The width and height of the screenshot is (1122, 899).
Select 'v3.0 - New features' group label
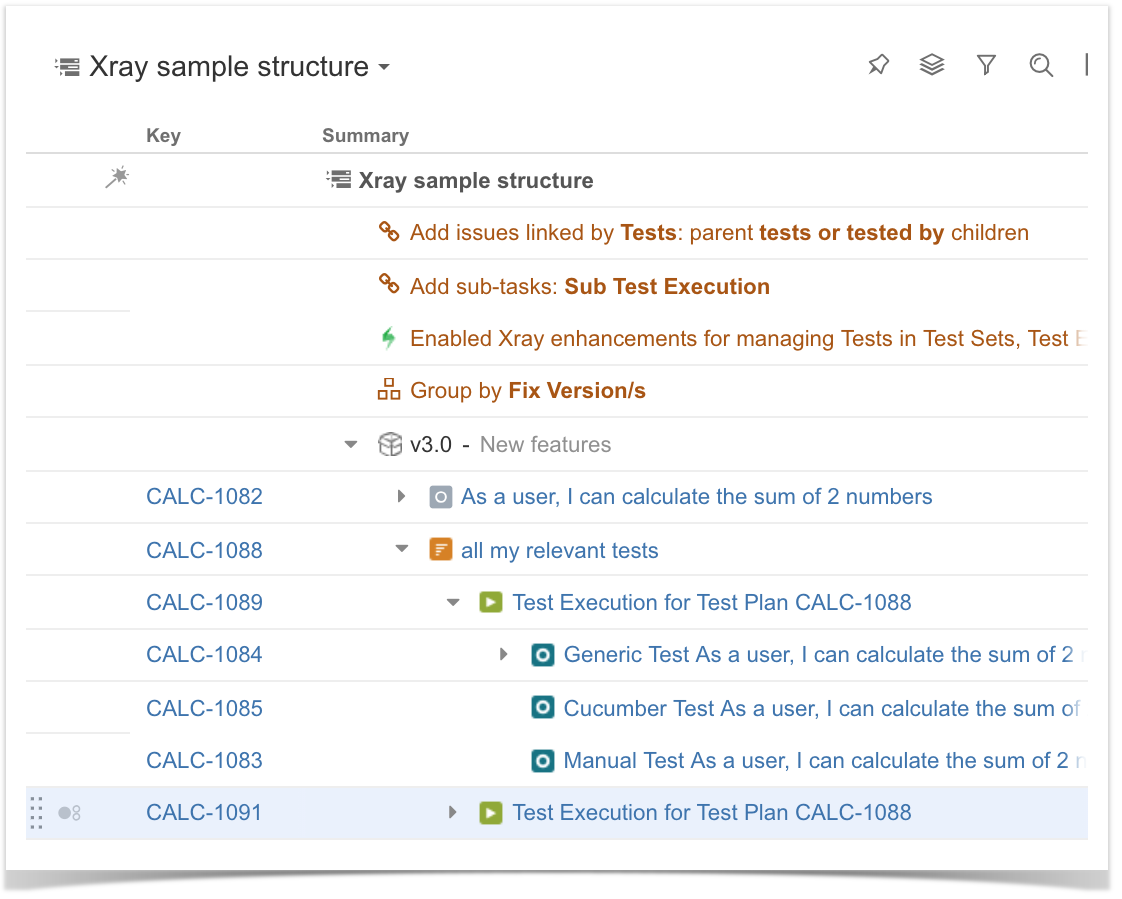coord(510,444)
